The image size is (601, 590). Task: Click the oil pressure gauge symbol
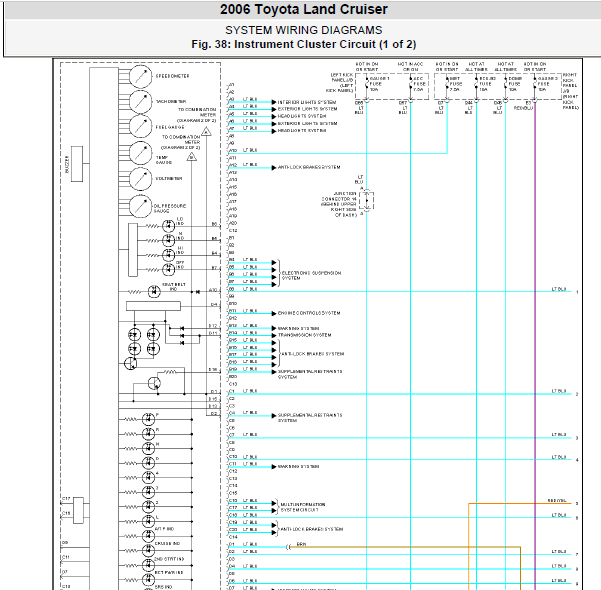pos(141,206)
